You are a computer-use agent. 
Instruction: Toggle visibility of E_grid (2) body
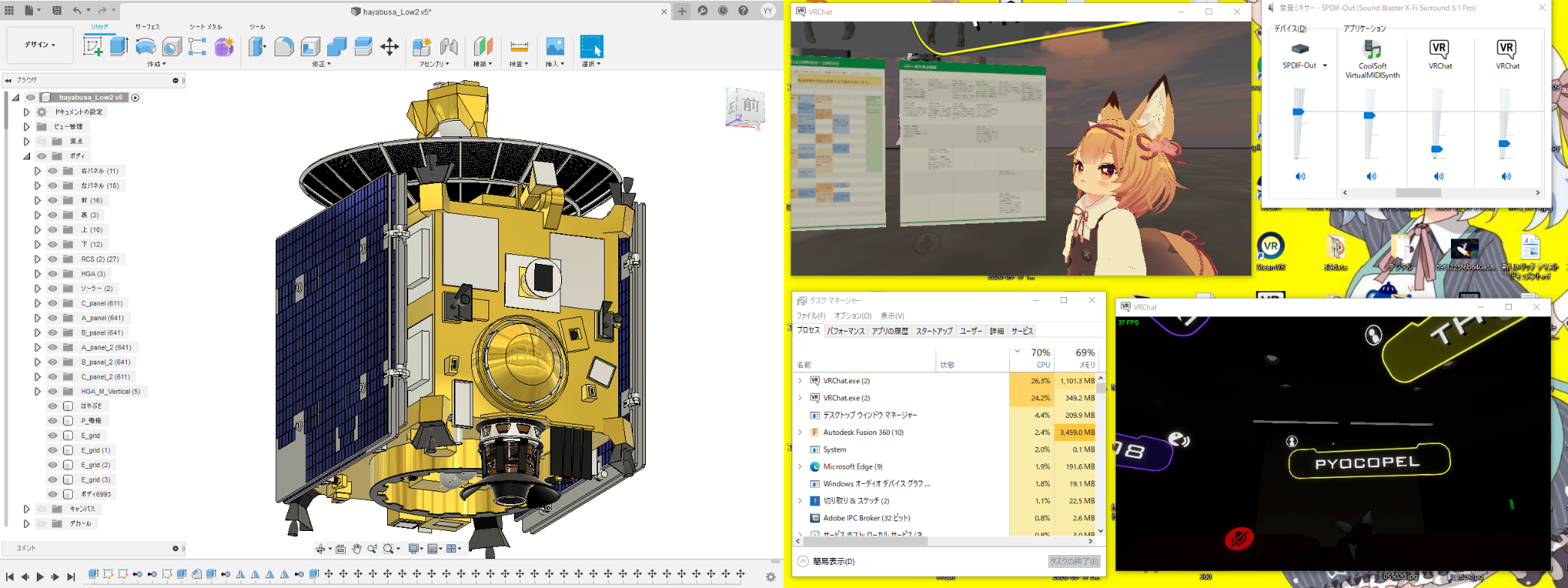tap(53, 465)
